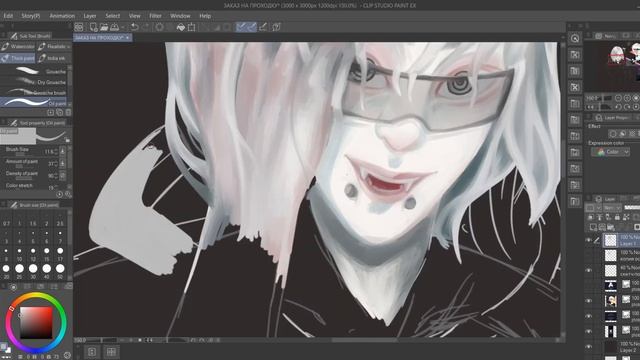Toggle the eye of the 60% opacity layer
The width and height of the screenshot is (640, 360).
point(589,270)
